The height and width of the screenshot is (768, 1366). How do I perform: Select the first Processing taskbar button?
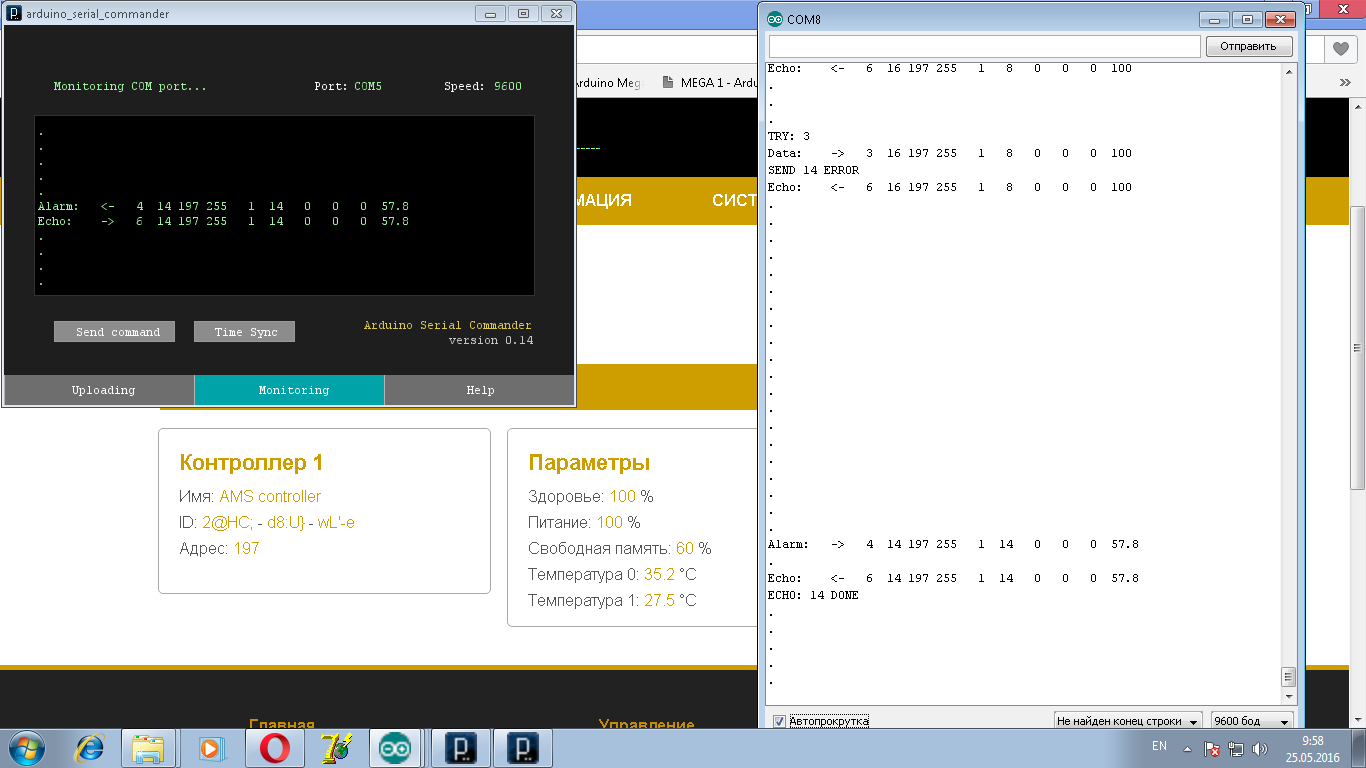pyautogui.click(x=458, y=747)
